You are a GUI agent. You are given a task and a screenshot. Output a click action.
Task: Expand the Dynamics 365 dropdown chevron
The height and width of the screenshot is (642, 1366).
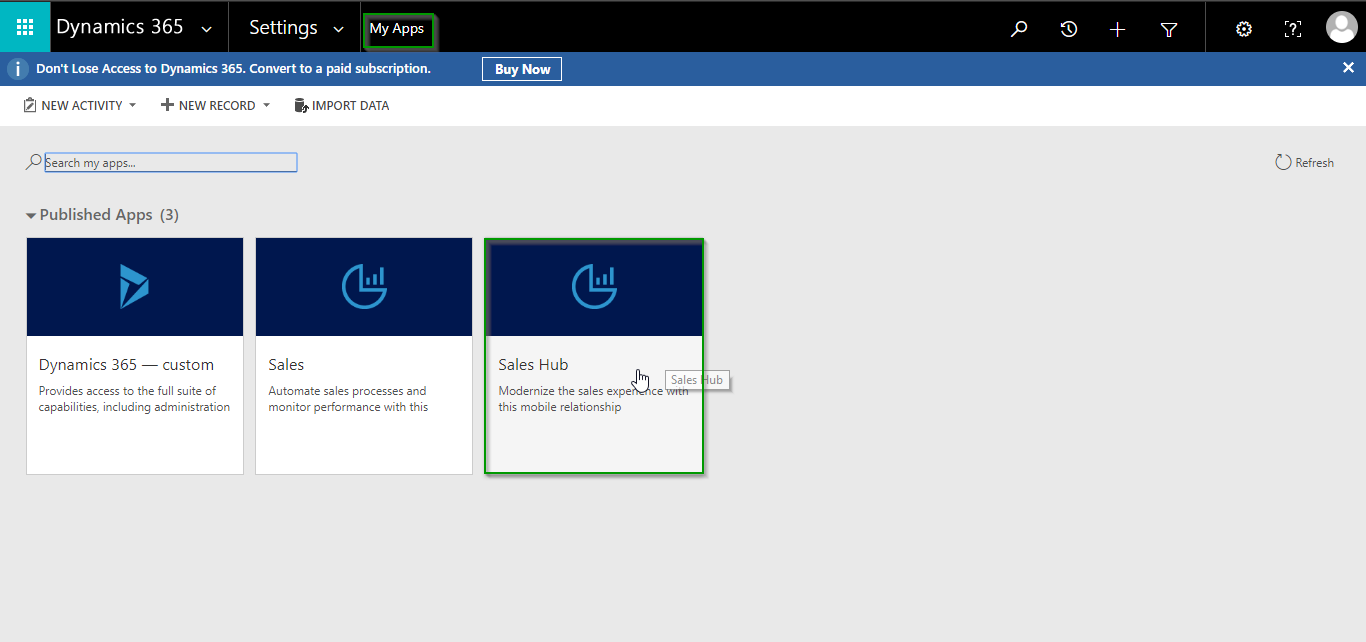click(207, 29)
